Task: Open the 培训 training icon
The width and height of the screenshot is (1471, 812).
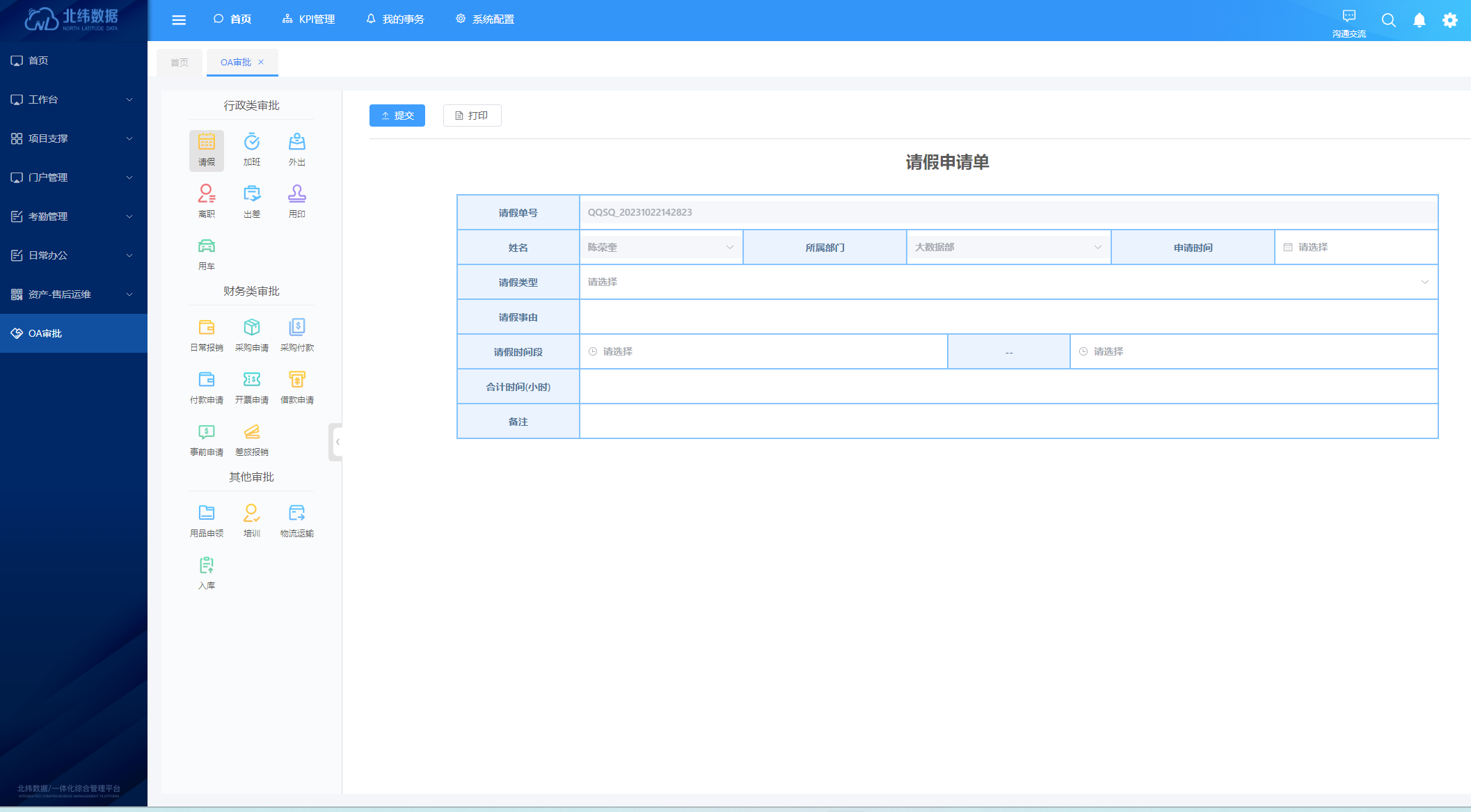Action: pyautogui.click(x=252, y=521)
